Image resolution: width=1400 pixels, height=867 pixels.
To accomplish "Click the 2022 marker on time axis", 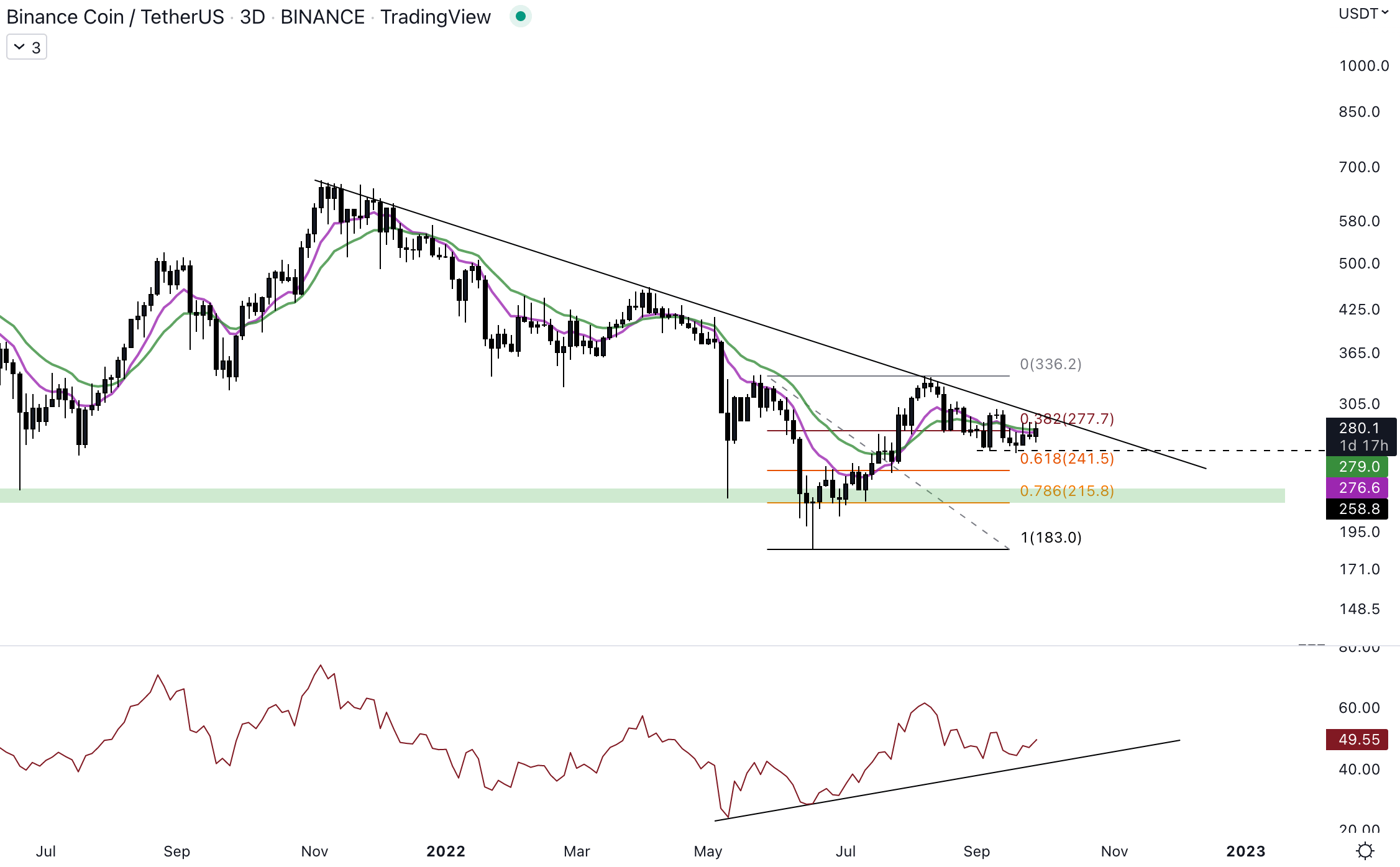I will (446, 851).
